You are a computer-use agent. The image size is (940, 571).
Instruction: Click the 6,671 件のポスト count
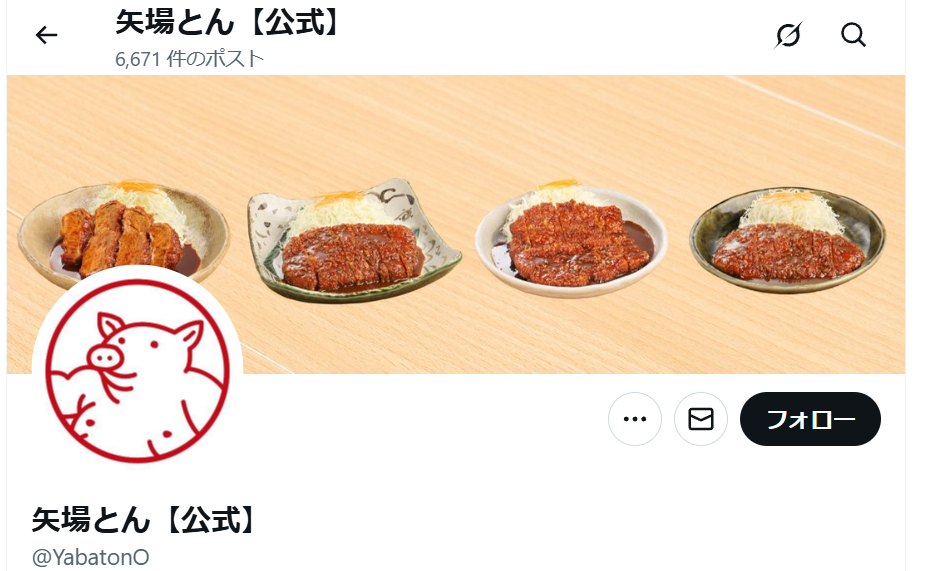coord(189,59)
